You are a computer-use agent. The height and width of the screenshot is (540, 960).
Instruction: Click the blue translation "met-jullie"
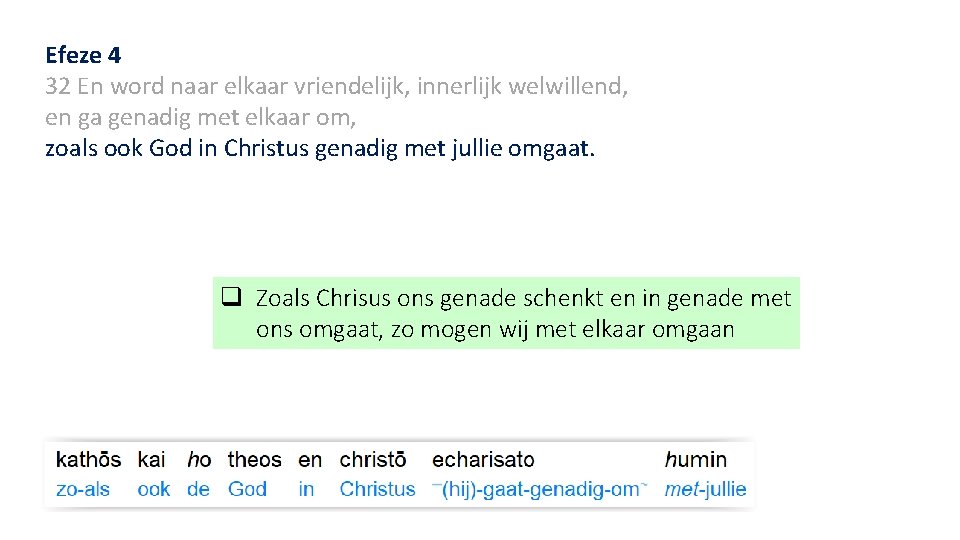[x=705, y=489]
